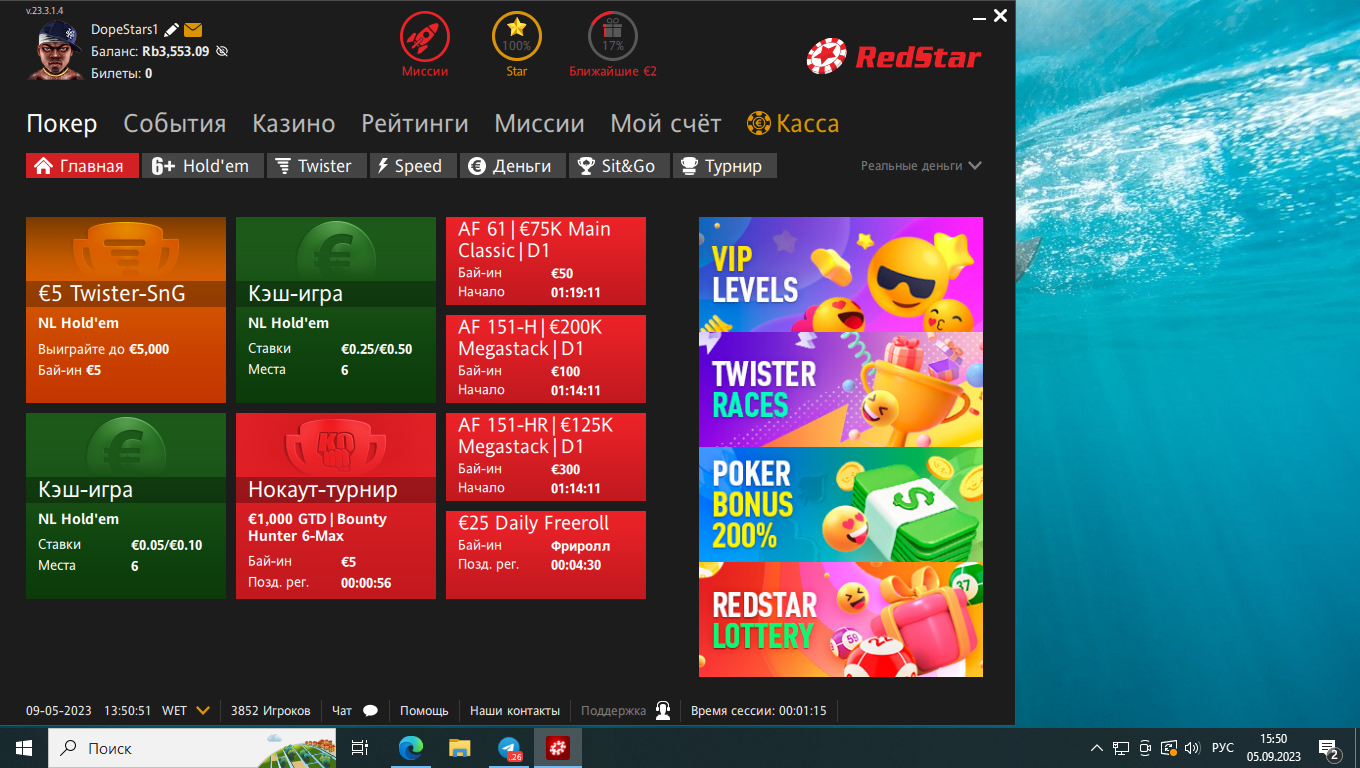Expand the Реальные деньги dropdown
Image resolution: width=1360 pixels, height=768 pixels.
[x=921, y=166]
